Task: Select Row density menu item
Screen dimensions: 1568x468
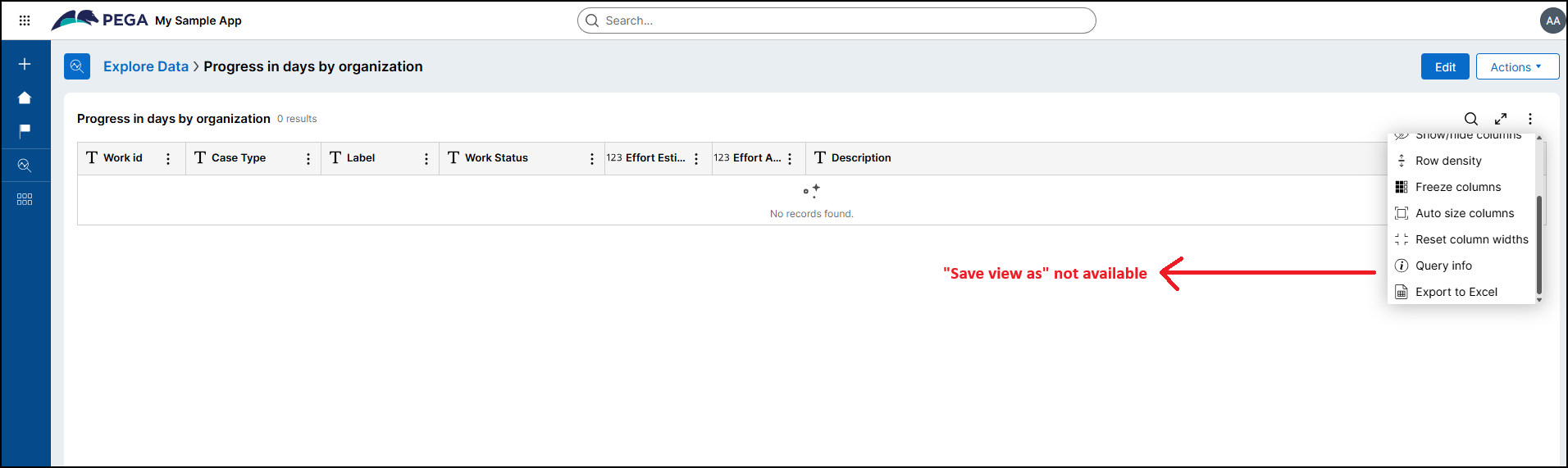Action: click(x=1461, y=161)
